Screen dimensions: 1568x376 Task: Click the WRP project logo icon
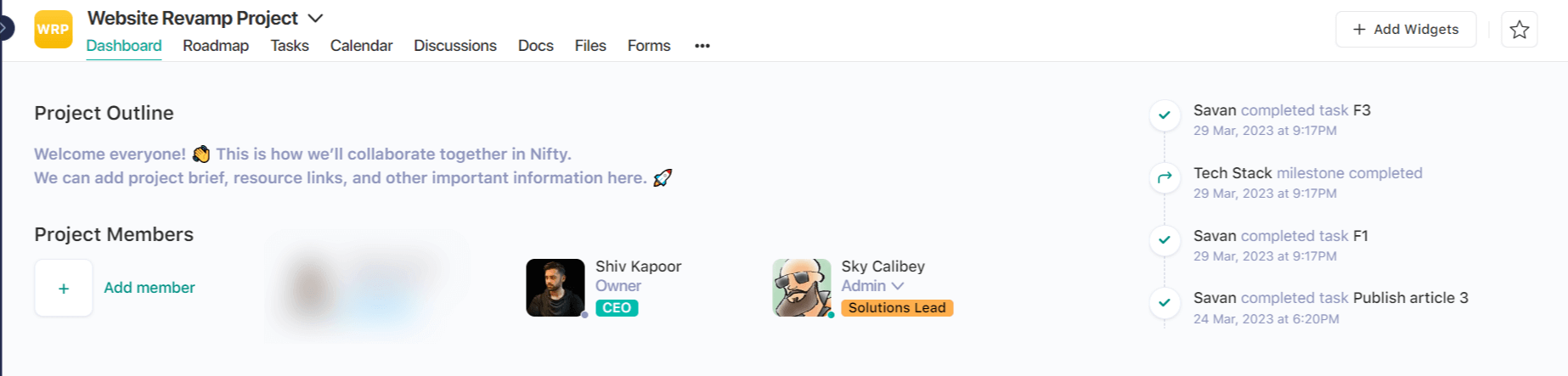click(x=53, y=29)
